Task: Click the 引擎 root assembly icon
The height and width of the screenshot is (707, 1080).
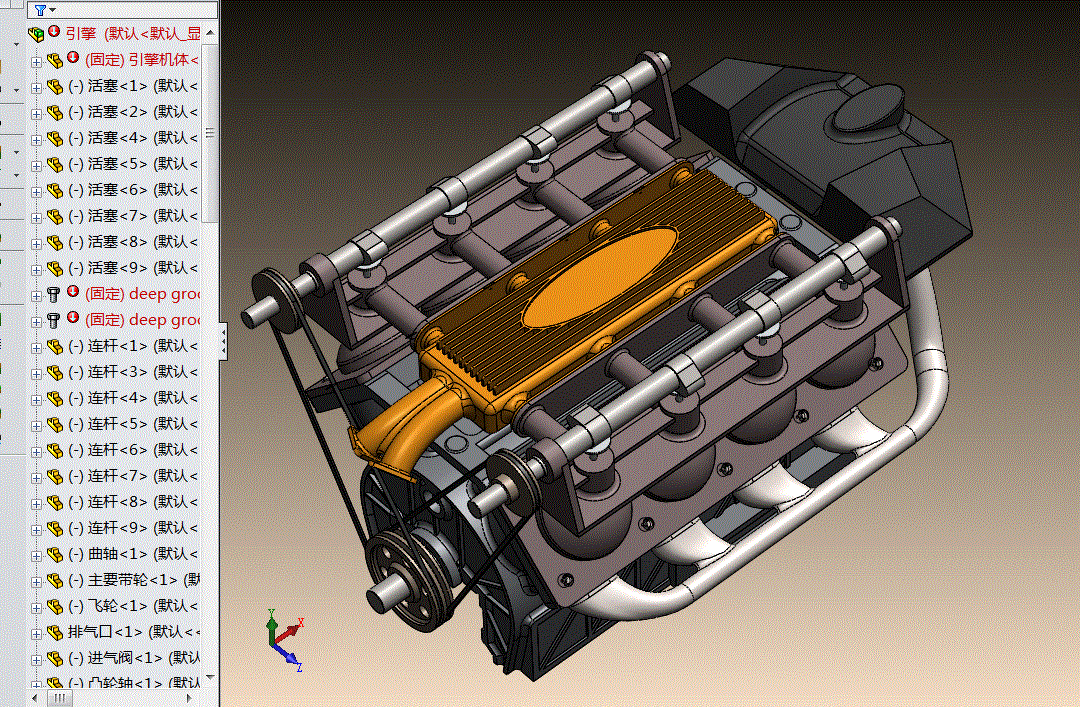Action: [37, 33]
